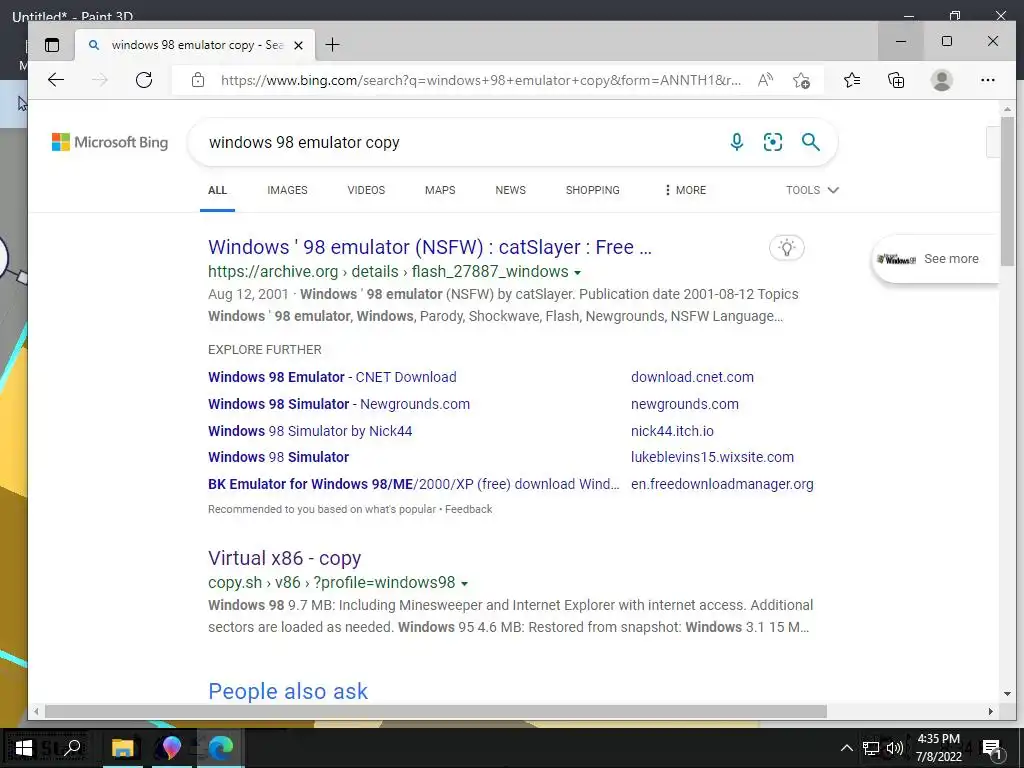Click the 'See more' Windows 98 card

point(935,259)
